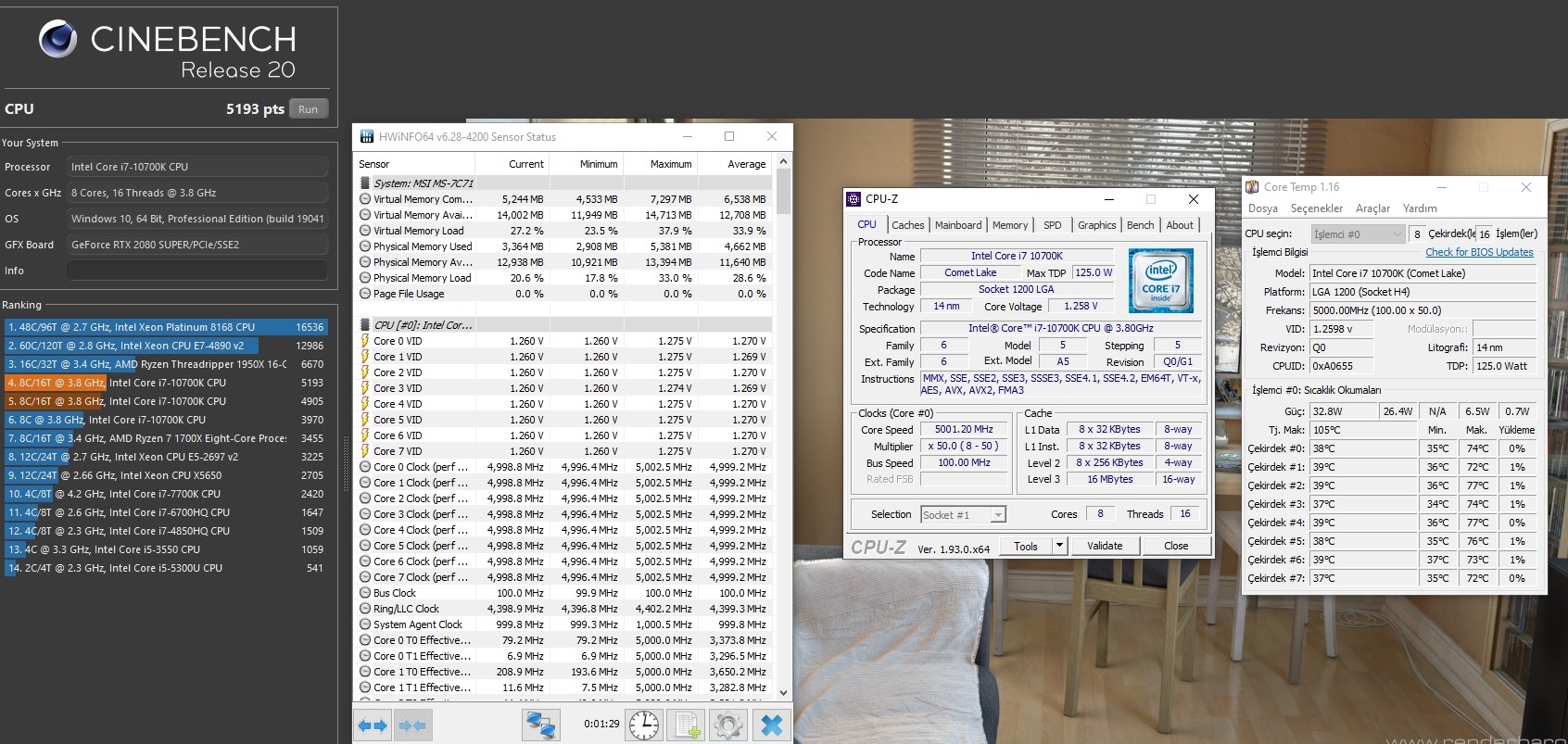This screenshot has height=744, width=1568.
Task: Click the Cinebench logo sphere icon
Action: (58, 39)
